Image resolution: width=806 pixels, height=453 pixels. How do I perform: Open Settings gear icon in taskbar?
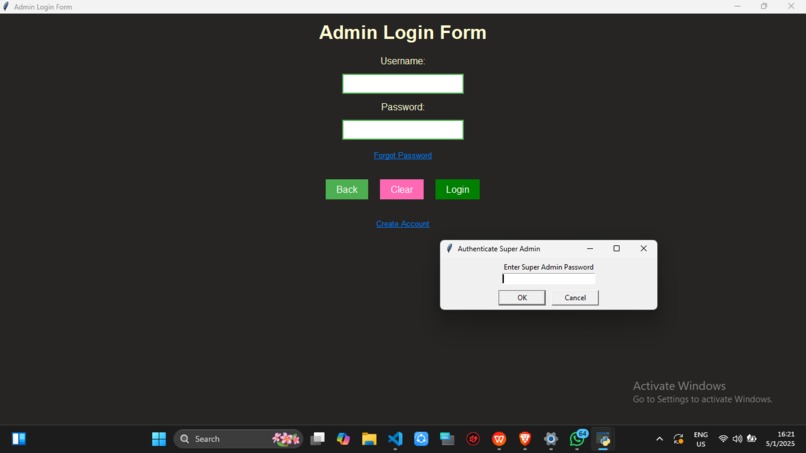(551, 439)
